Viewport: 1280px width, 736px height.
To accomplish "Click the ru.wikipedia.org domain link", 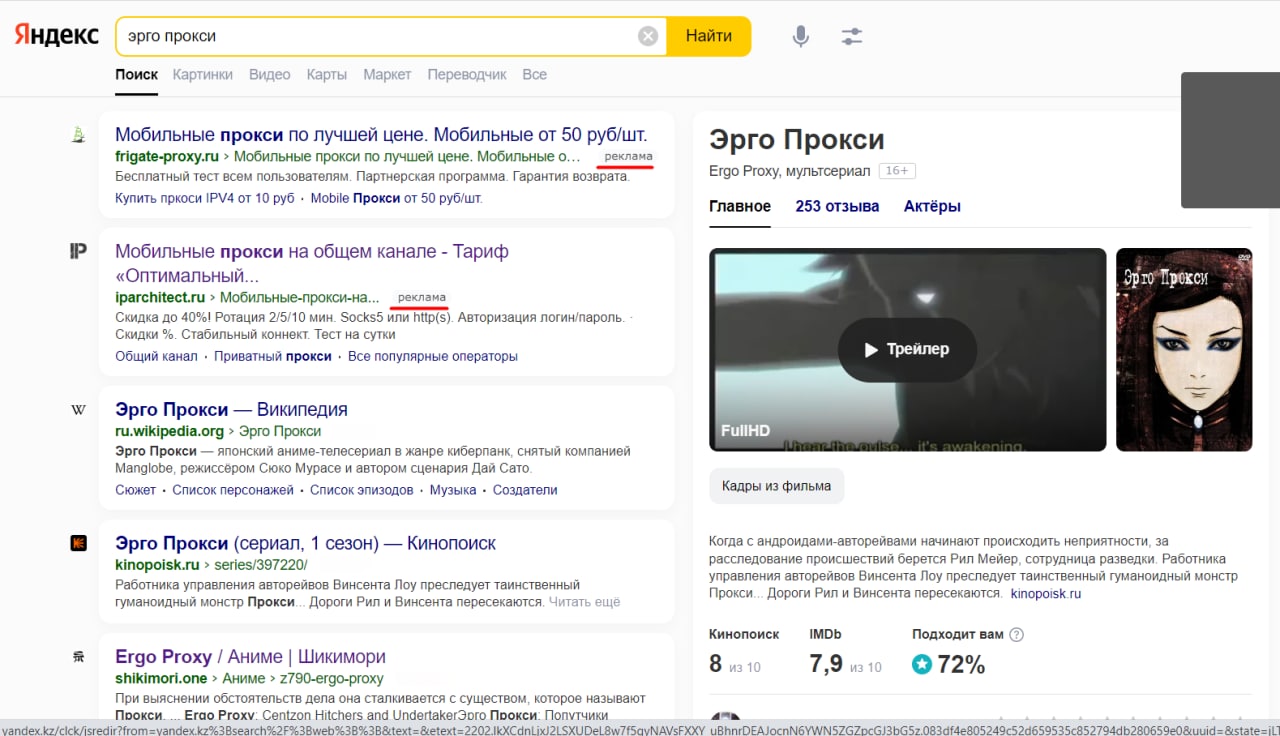I will pyautogui.click(x=169, y=431).
